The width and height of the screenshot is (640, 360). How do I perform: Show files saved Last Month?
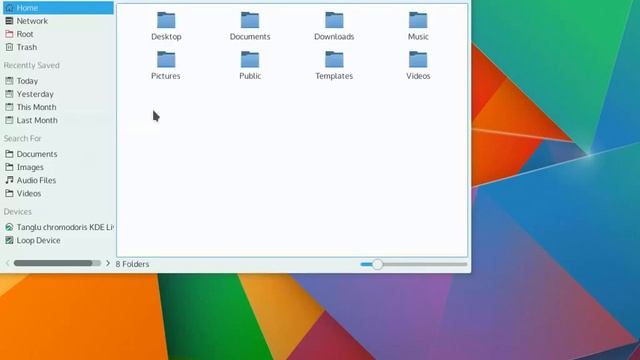(58, 120)
